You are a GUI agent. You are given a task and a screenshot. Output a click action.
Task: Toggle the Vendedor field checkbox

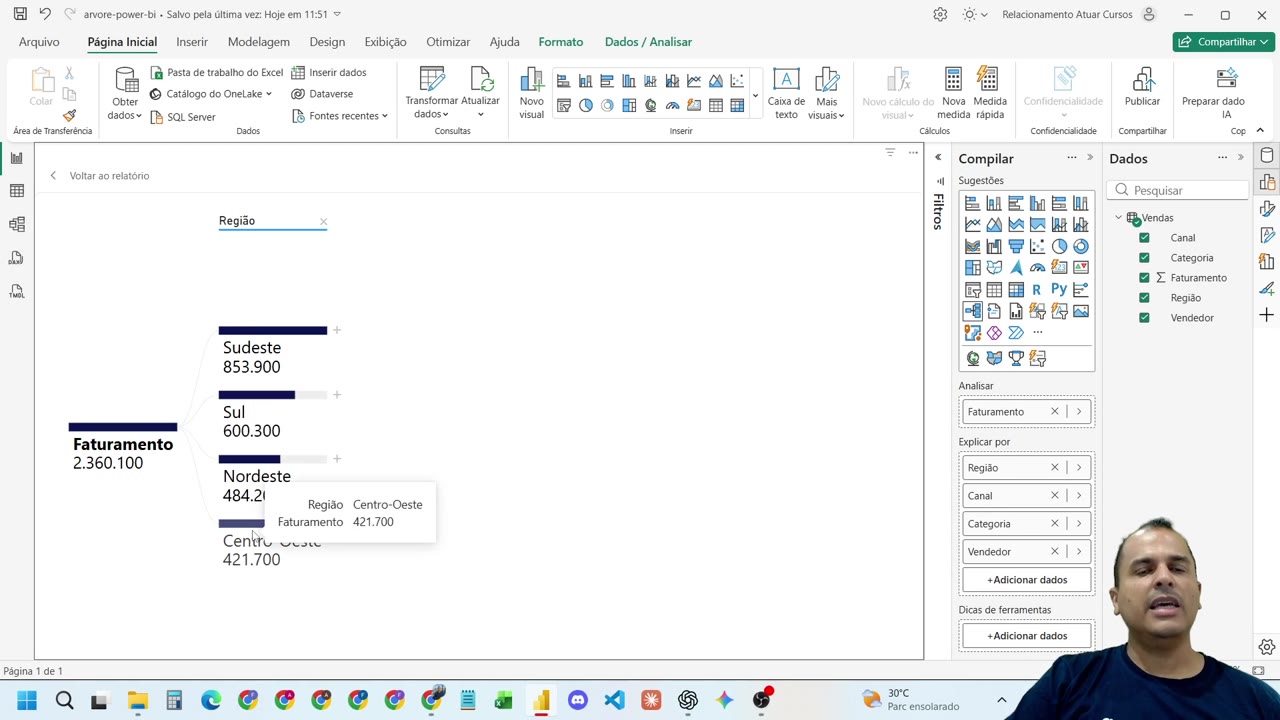[1144, 318]
